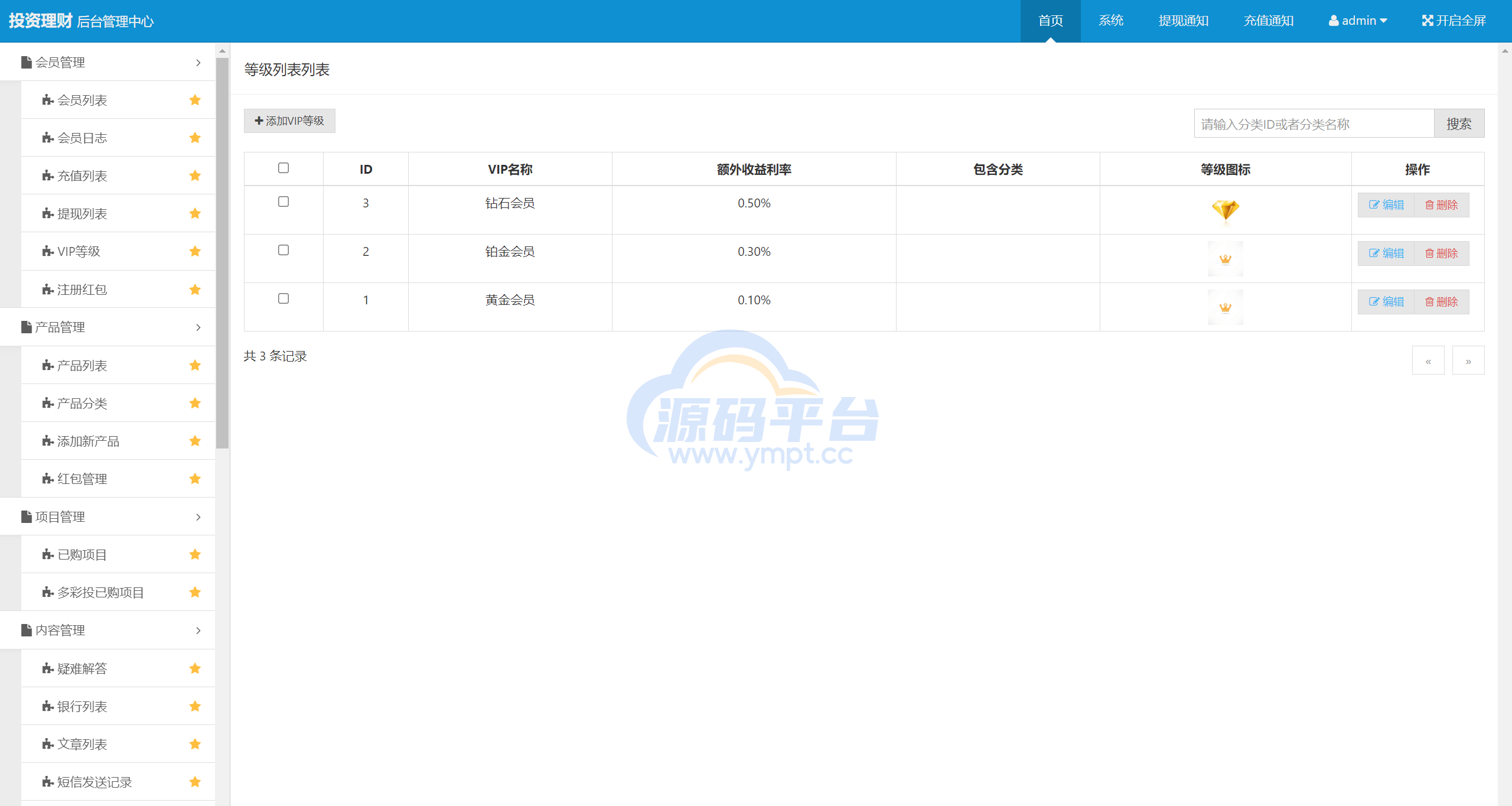Screen dimensions: 1512x806
Task: Go to 首页 in the top navigation
Action: (x=1051, y=21)
